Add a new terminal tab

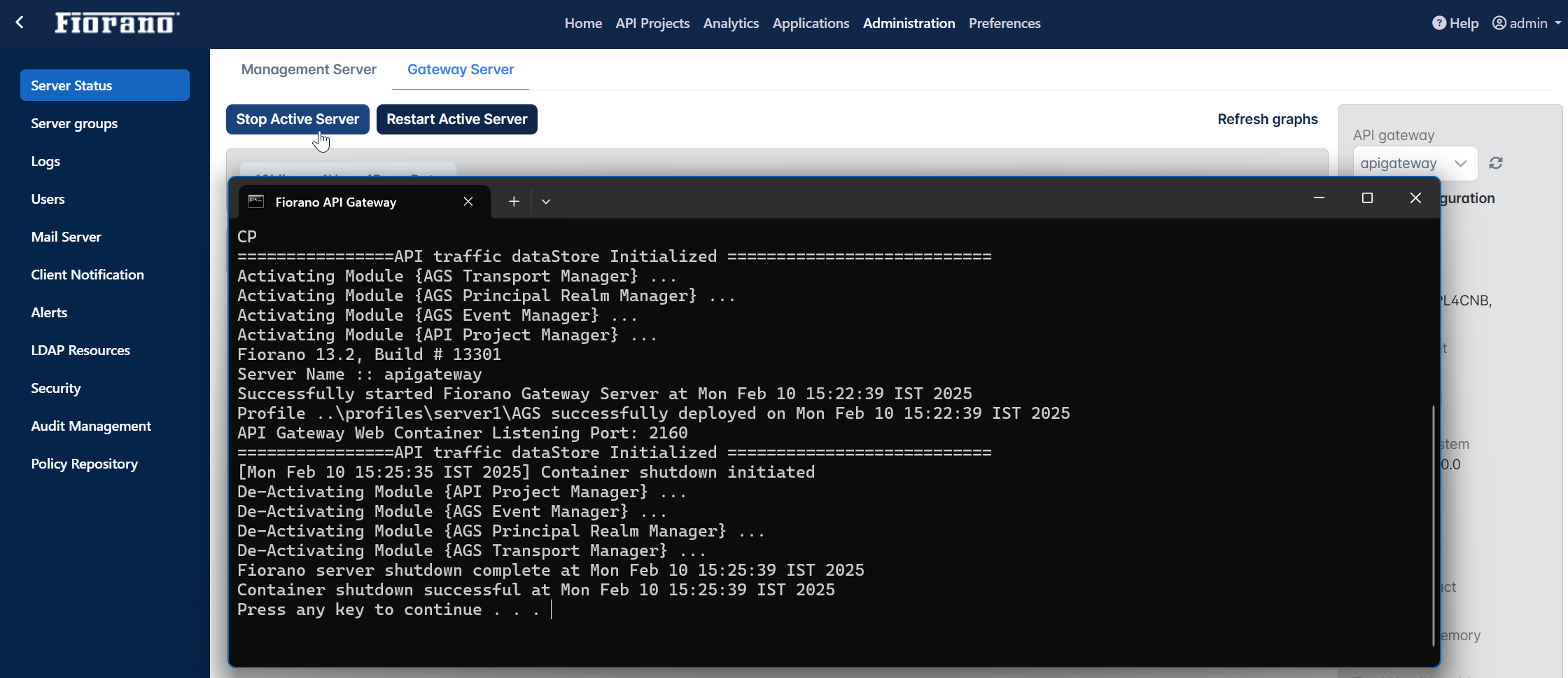[x=514, y=202]
